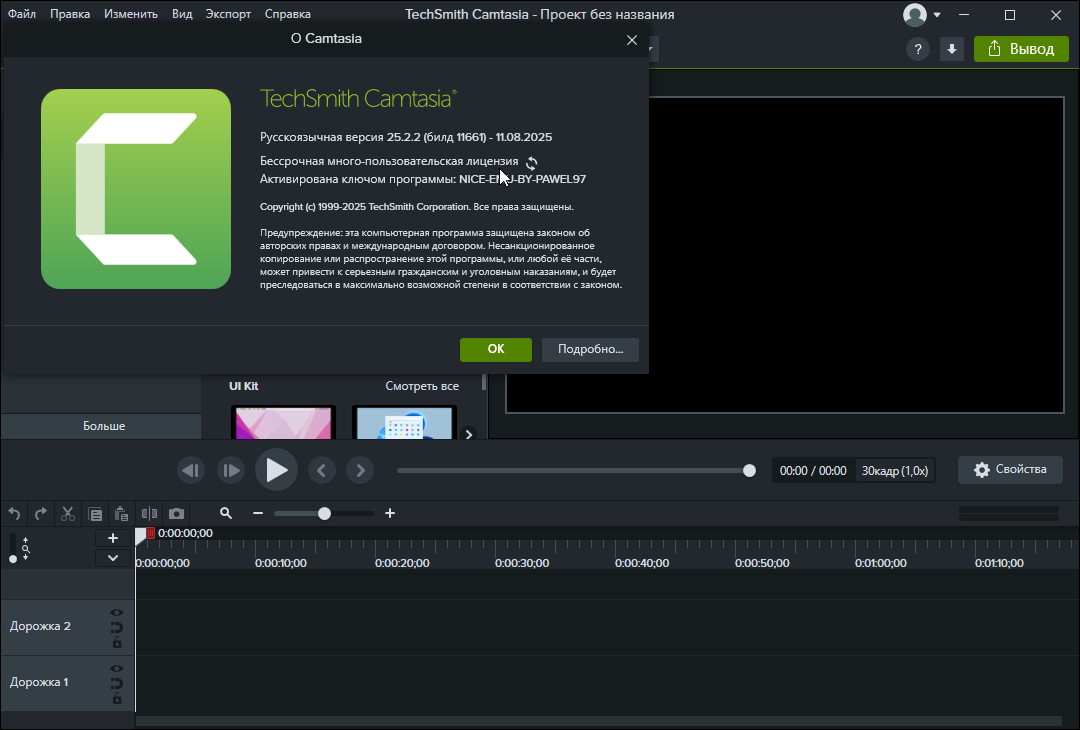This screenshot has width=1080, height=730.
Task: Open the Правка menu
Action: pyautogui.click(x=70, y=14)
